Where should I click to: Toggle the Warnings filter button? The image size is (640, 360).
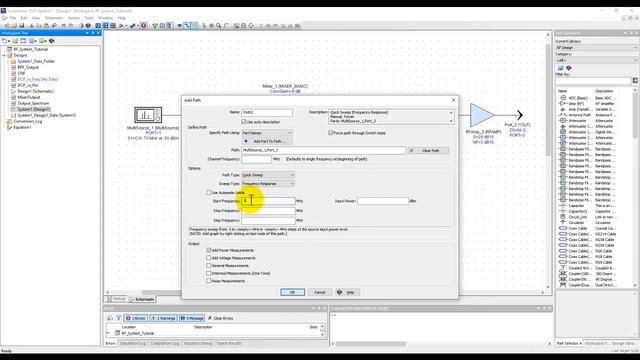point(163,318)
